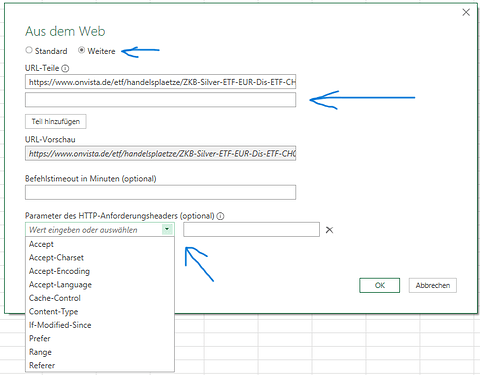Collapse the header name dropdown arrow
Viewport: 480px width, 375px height.
(167, 229)
